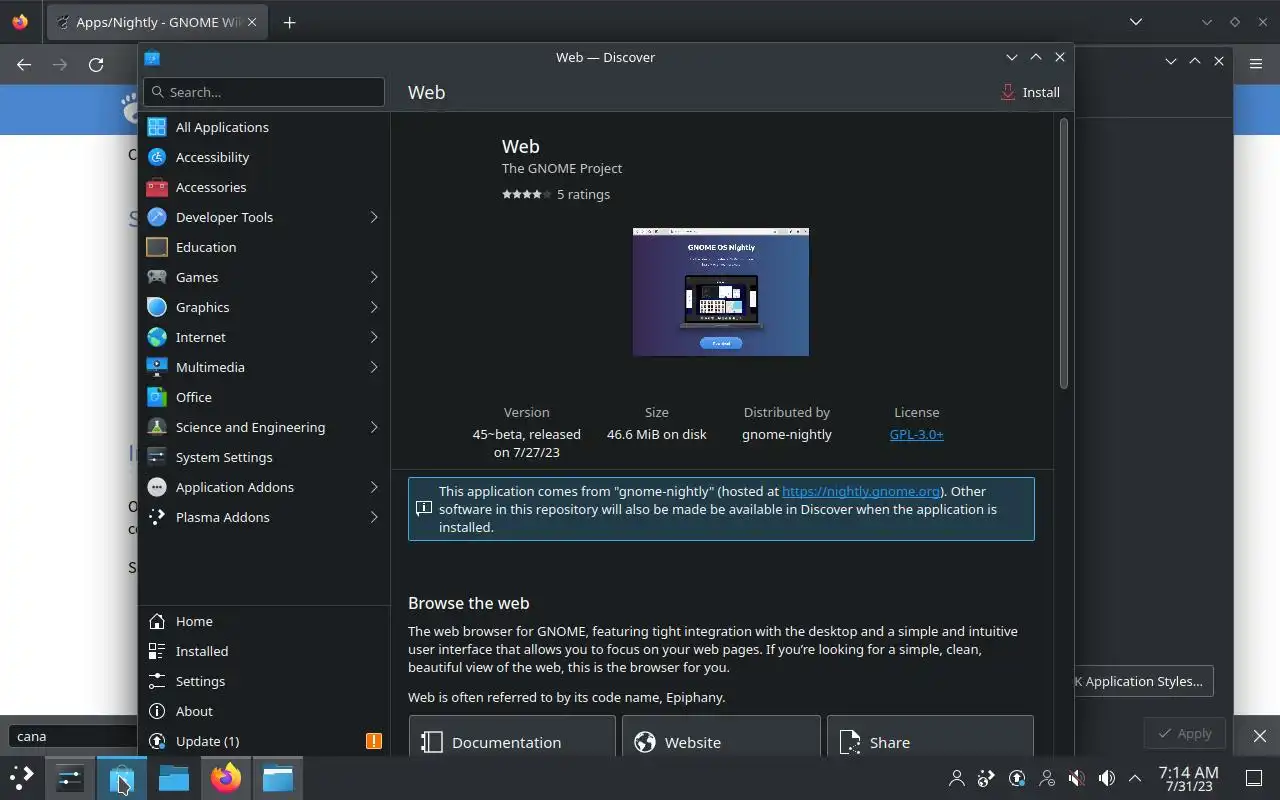Expand the Games subcategories arrow
The image size is (1280, 800).
coord(374,277)
